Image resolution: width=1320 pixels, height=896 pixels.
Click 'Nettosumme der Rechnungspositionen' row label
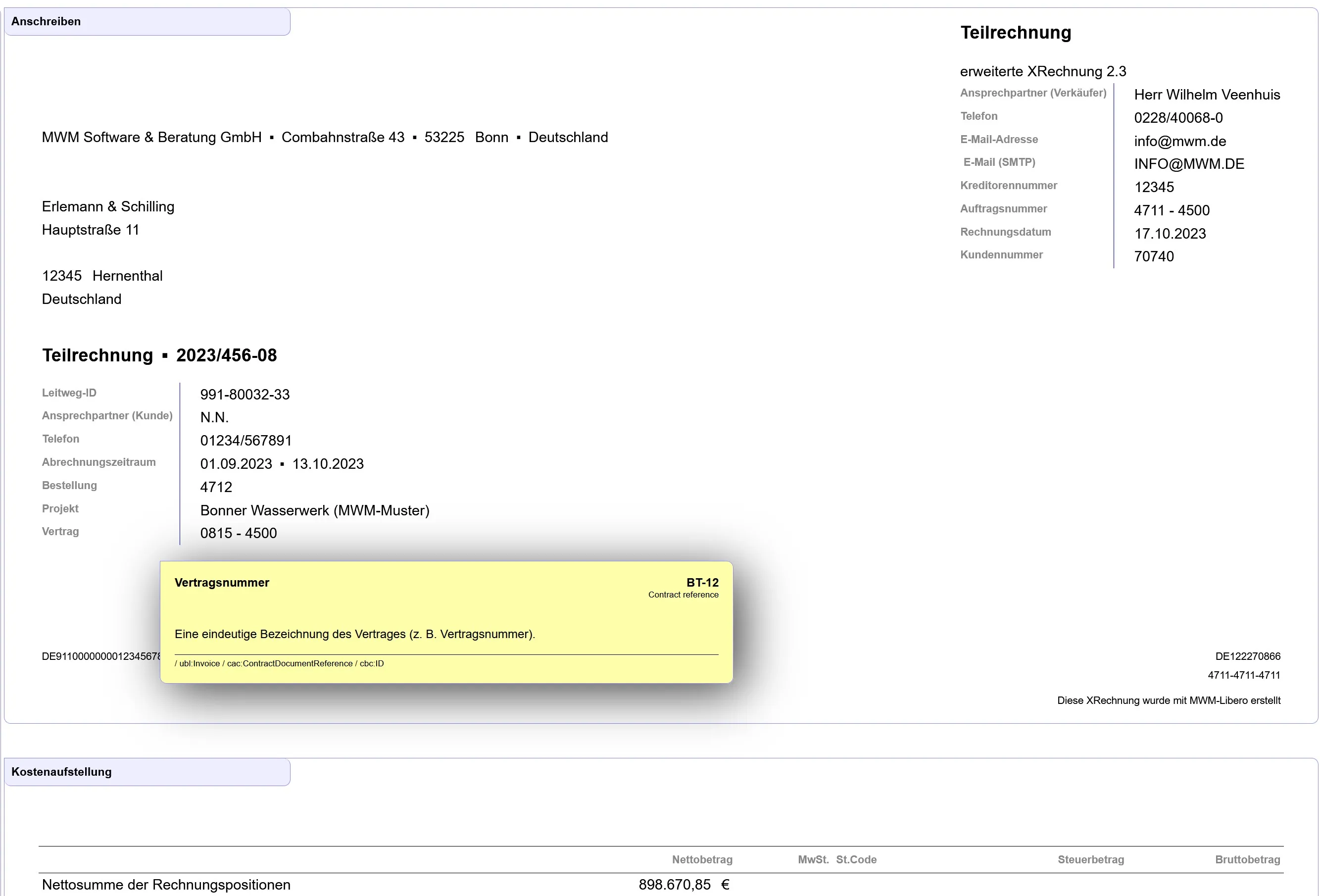[166, 885]
